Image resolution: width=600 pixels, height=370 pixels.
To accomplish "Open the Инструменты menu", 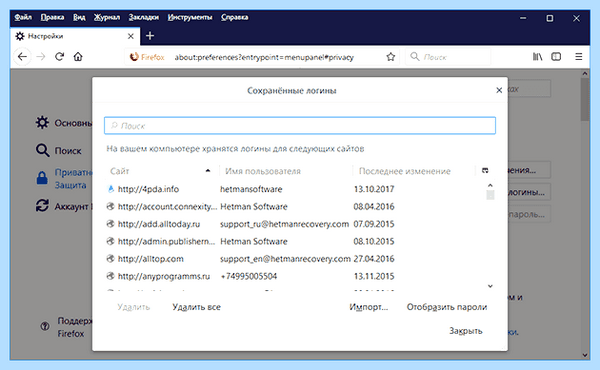I will pos(190,17).
